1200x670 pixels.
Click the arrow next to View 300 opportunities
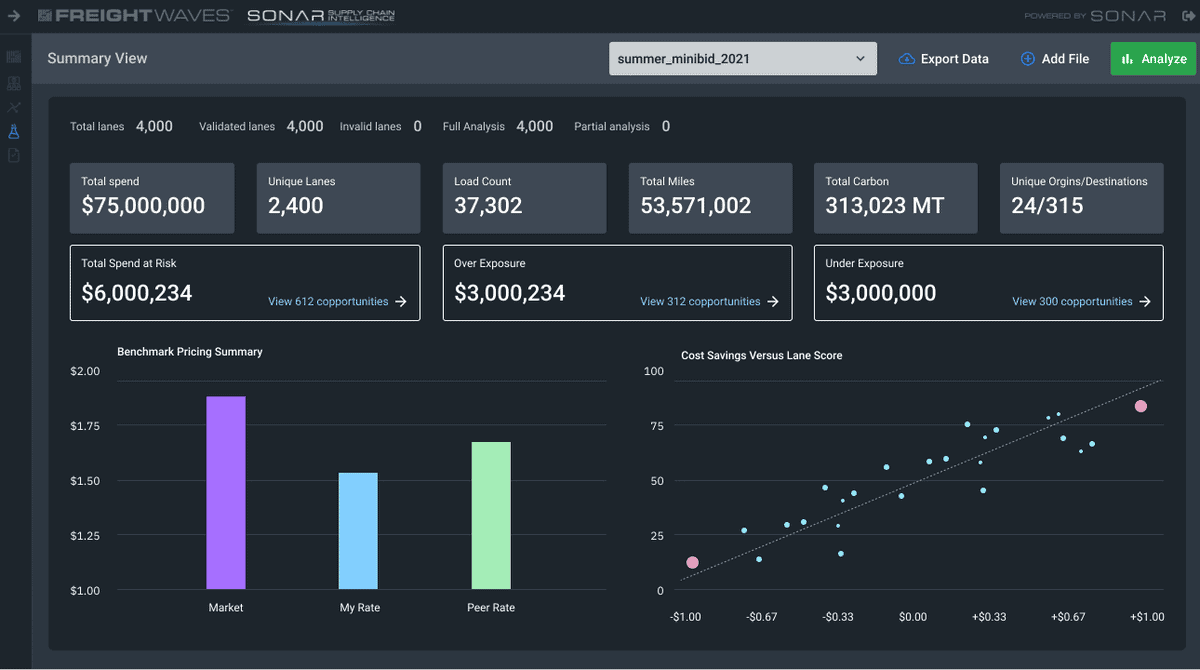click(1145, 302)
